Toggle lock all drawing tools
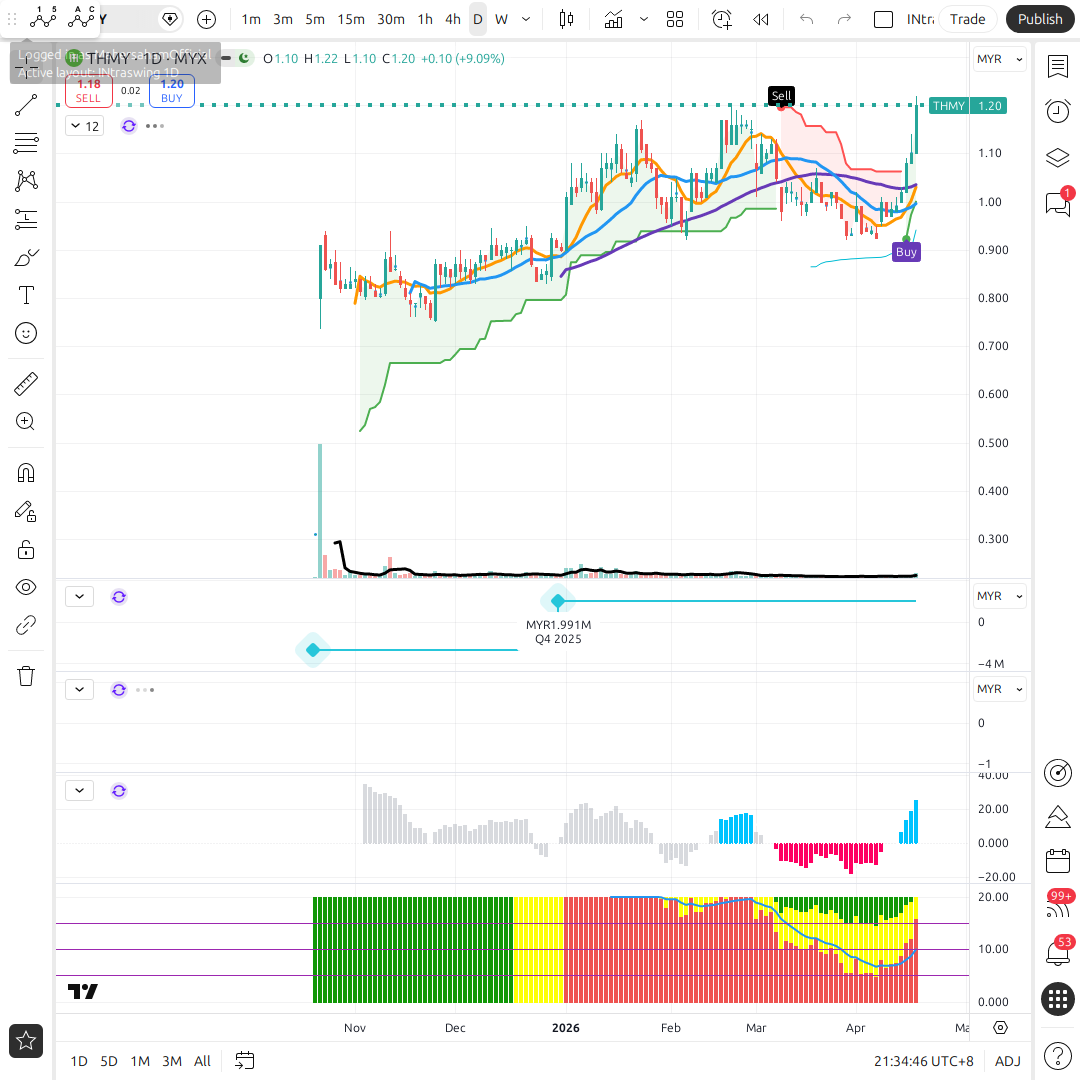Image resolution: width=1080 pixels, height=1080 pixels. point(26,549)
